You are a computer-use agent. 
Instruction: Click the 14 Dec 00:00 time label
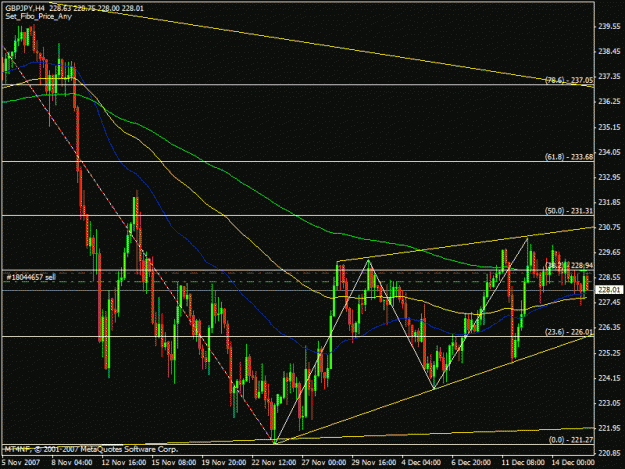point(573,463)
